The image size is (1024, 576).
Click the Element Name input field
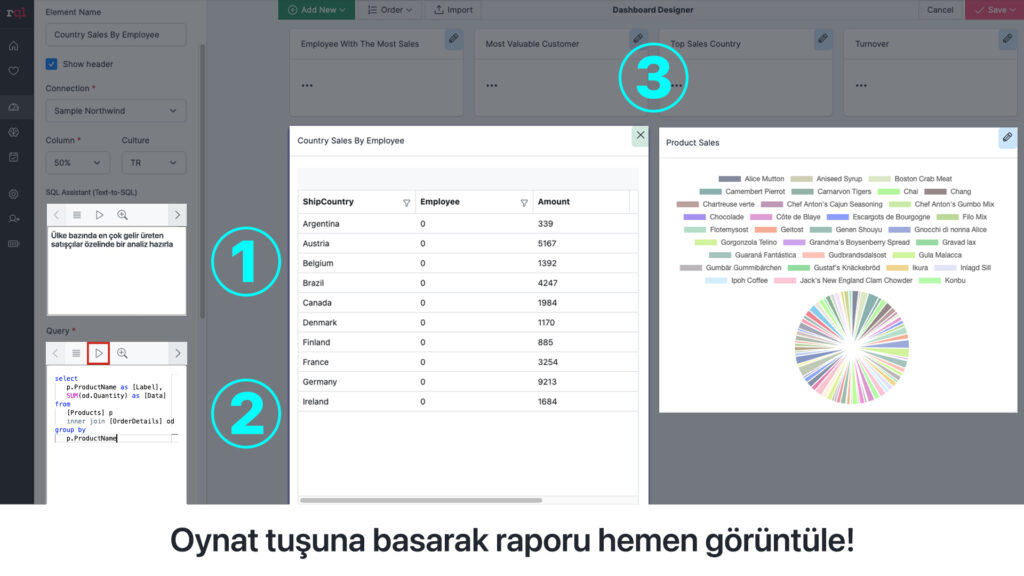[x=116, y=35]
